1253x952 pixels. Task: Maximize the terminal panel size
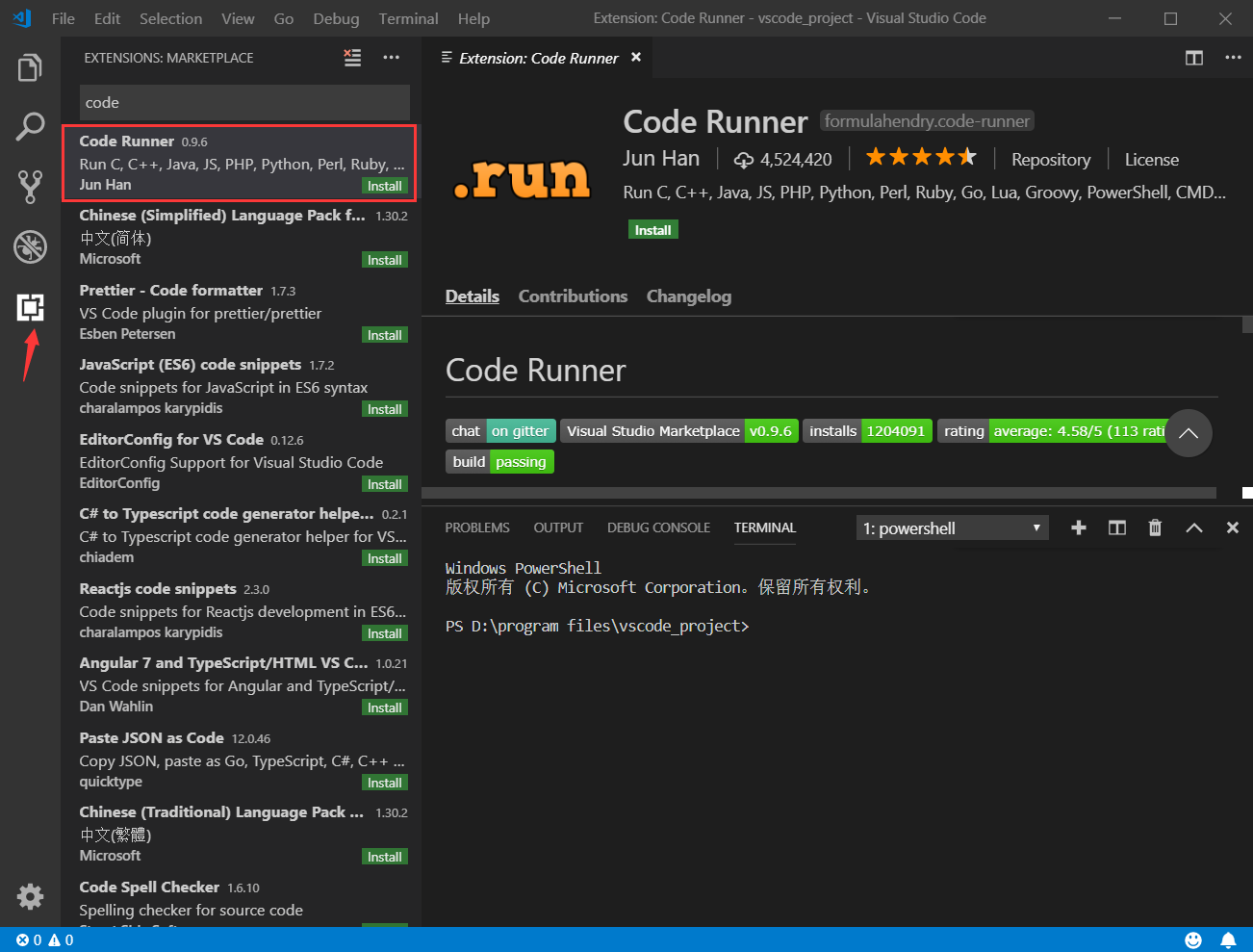pyautogui.click(x=1194, y=527)
